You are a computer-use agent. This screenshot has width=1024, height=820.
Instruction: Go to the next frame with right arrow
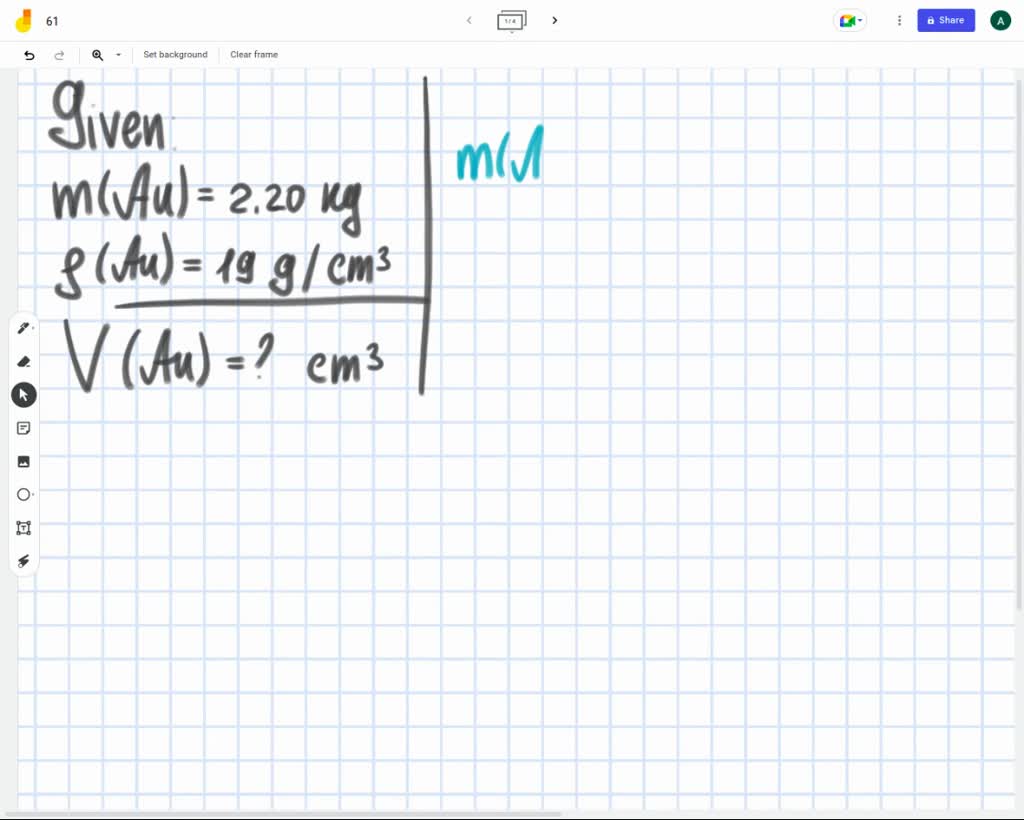coord(555,20)
